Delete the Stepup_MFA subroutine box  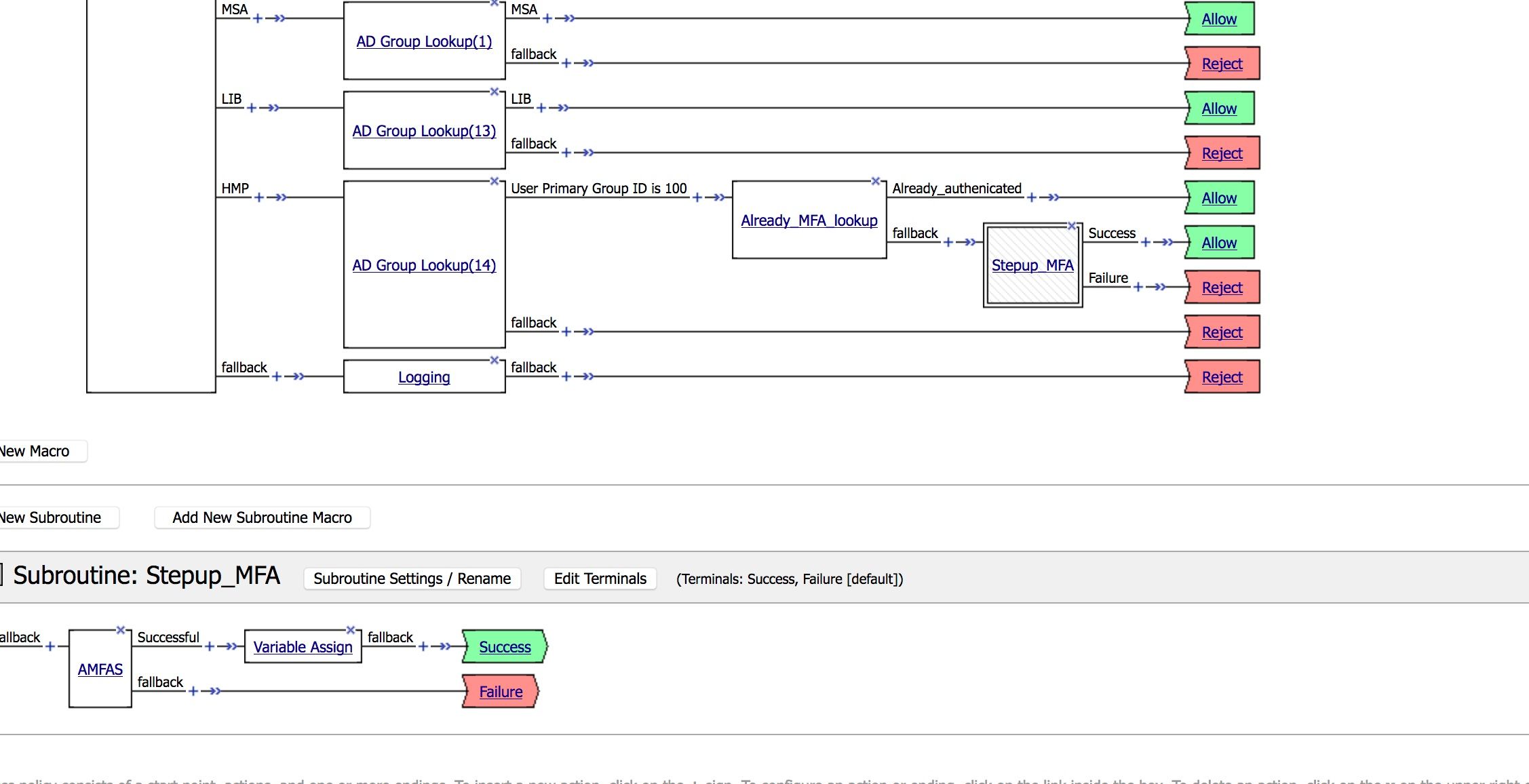(1072, 226)
